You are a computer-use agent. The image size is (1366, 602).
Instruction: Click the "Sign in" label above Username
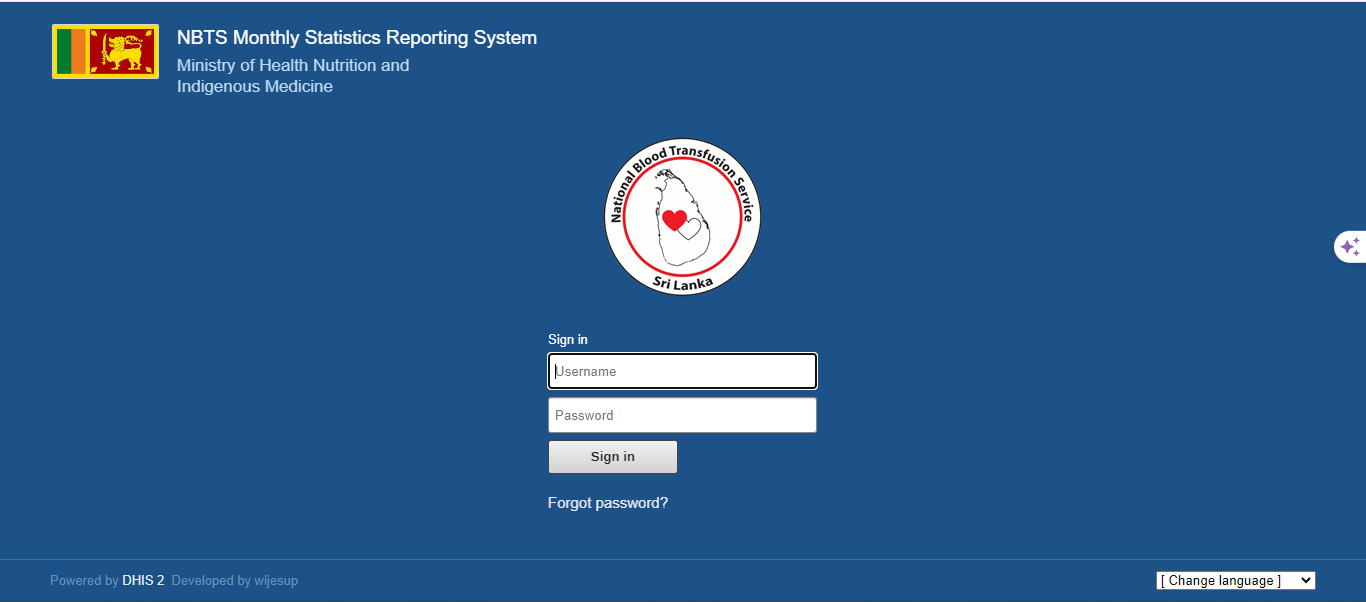568,340
